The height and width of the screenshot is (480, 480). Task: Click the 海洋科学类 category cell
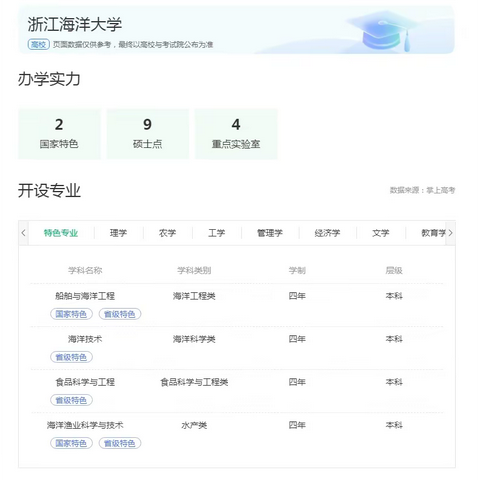pyautogui.click(x=194, y=339)
